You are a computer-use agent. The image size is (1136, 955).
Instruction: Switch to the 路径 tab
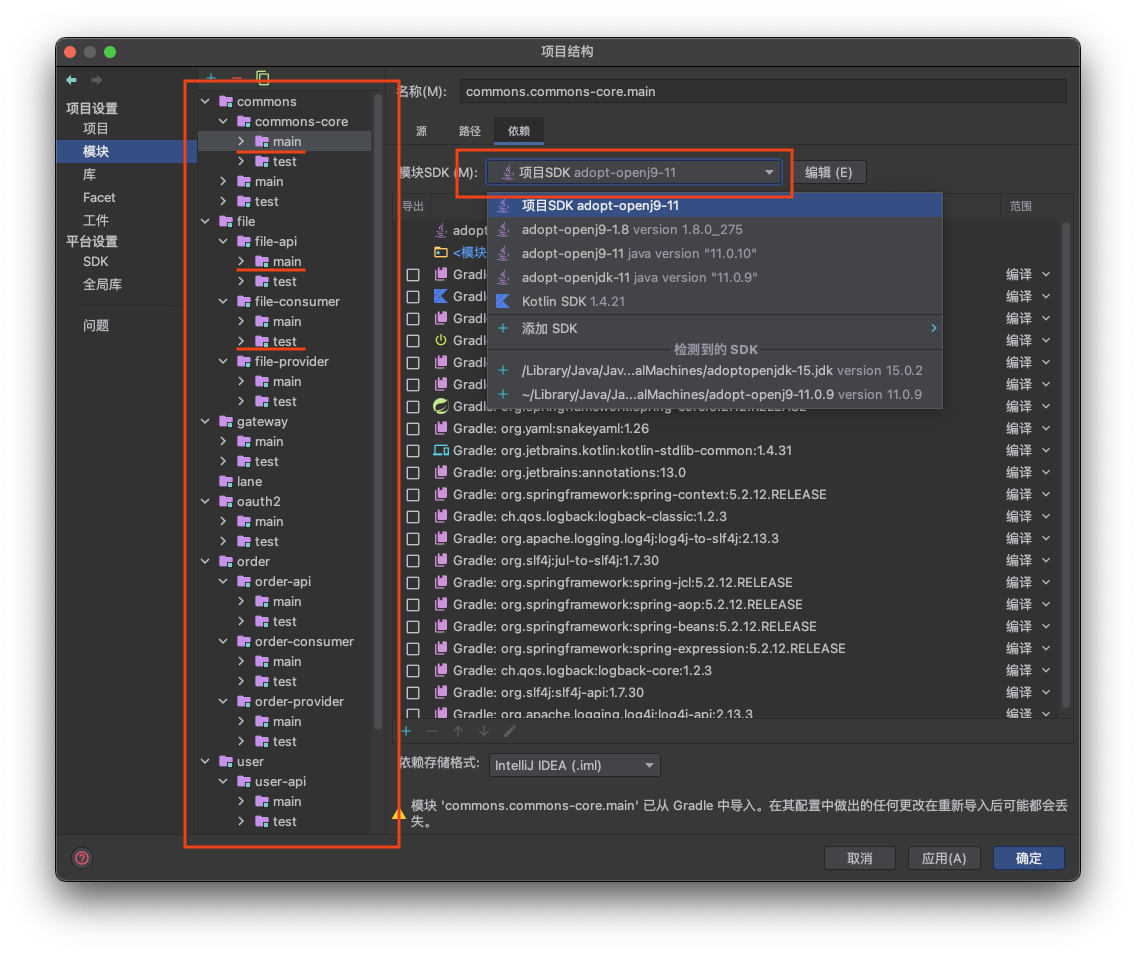[x=469, y=131]
